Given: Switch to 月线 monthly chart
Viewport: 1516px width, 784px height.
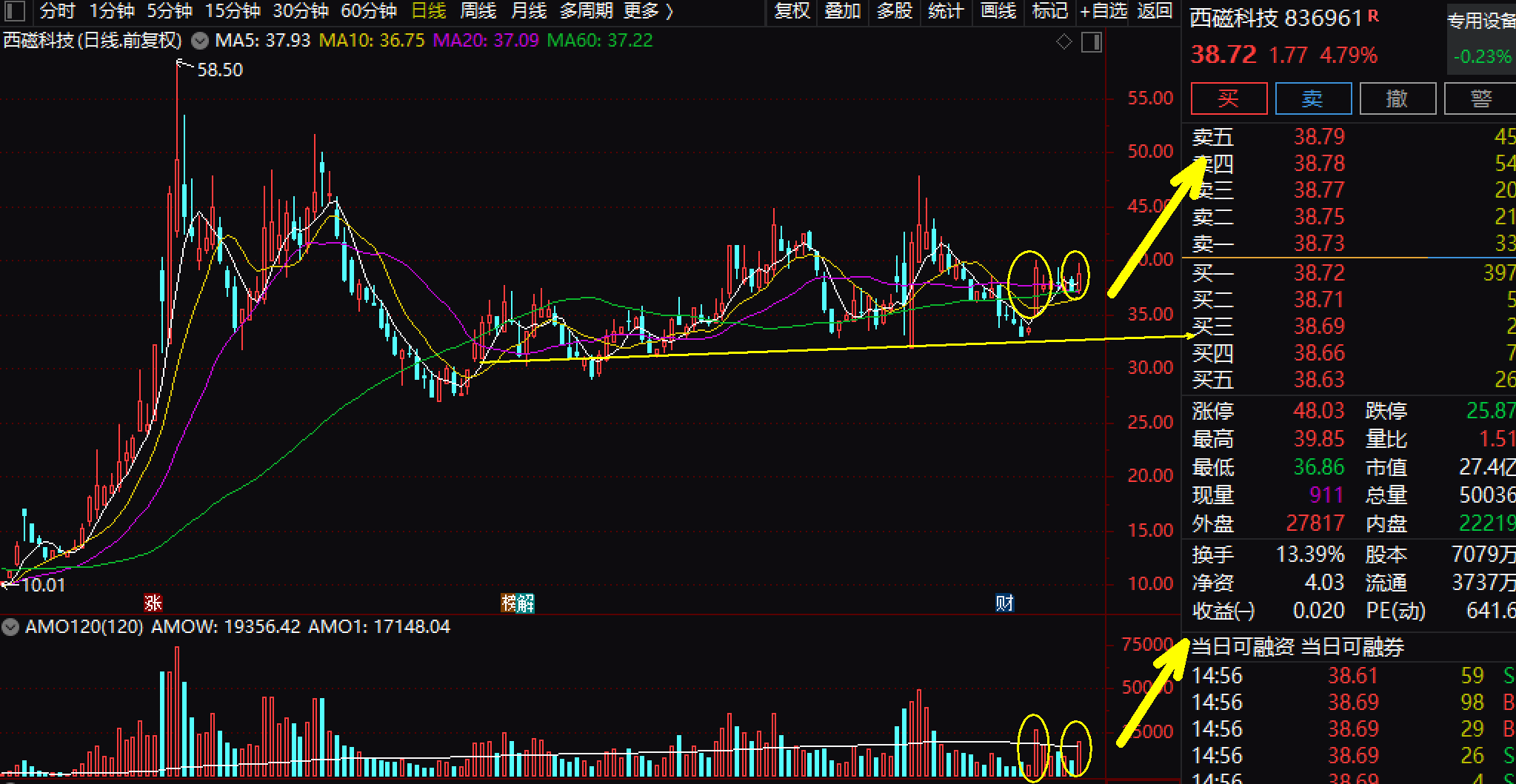Looking at the screenshot, I should [x=529, y=11].
